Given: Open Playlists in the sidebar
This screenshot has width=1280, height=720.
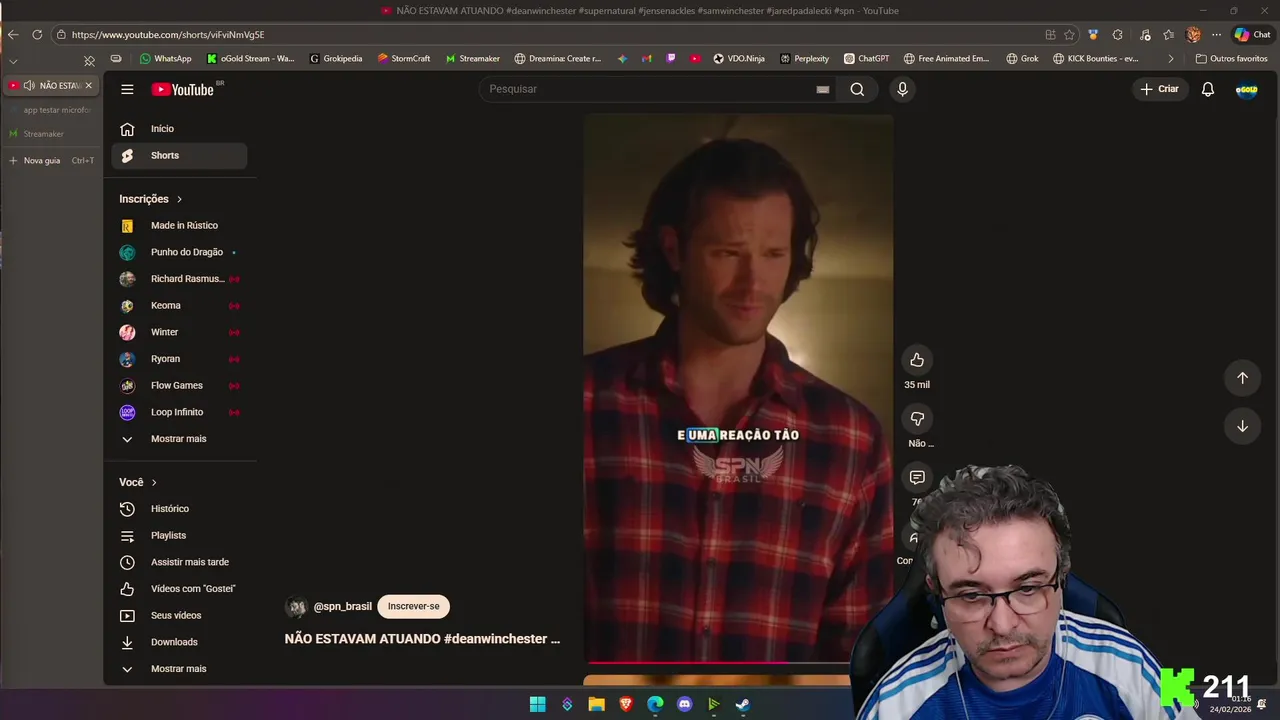Looking at the screenshot, I should [x=180, y=535].
